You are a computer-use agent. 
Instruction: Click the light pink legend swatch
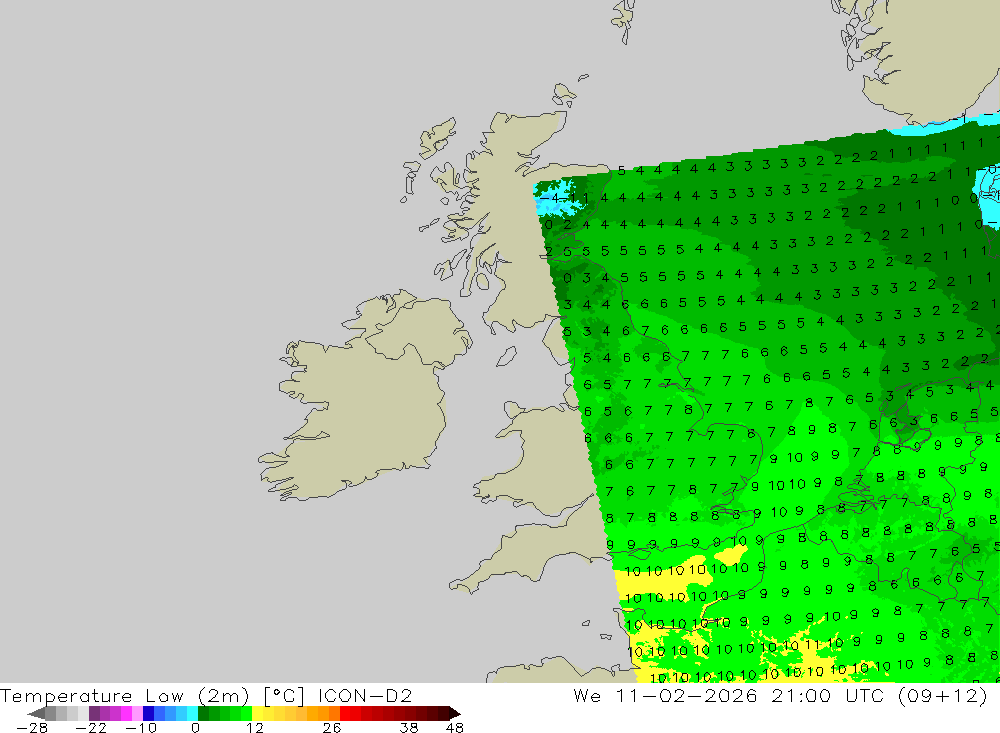click(x=137, y=713)
